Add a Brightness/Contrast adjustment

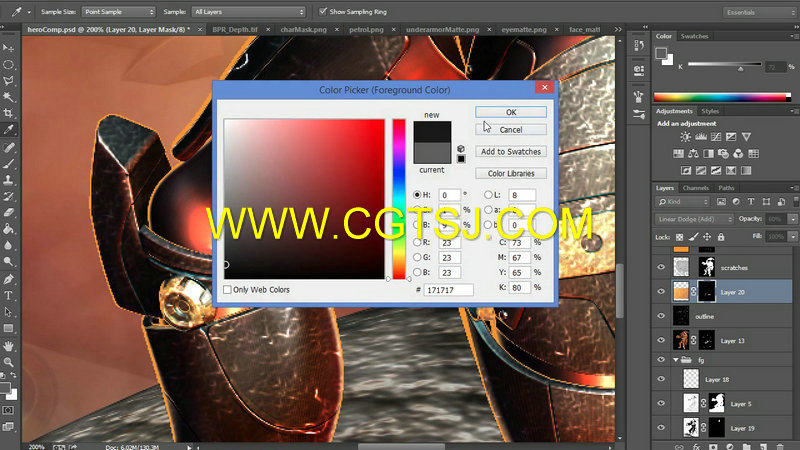click(x=685, y=137)
